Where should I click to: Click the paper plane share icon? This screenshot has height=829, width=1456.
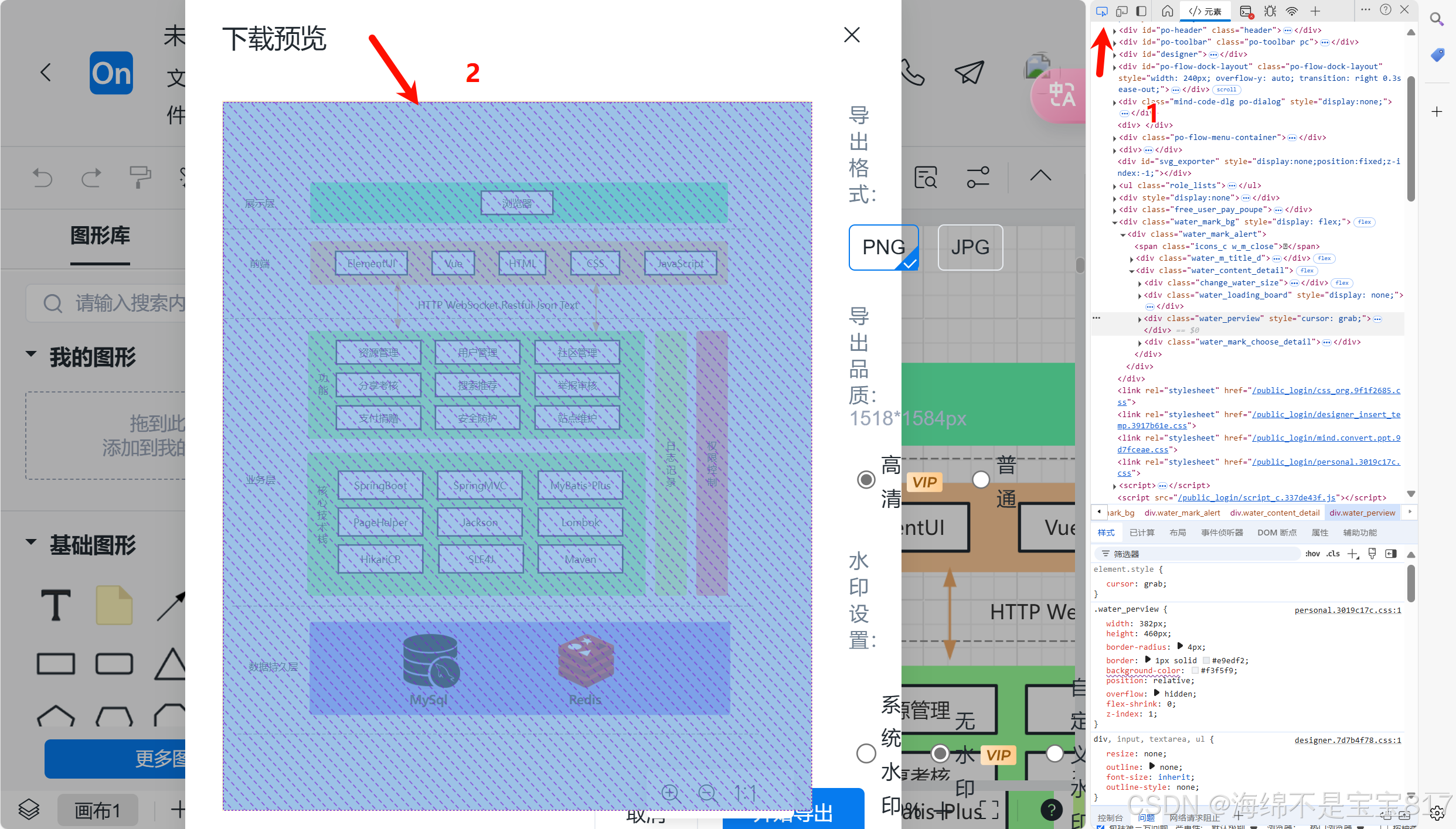tap(969, 73)
